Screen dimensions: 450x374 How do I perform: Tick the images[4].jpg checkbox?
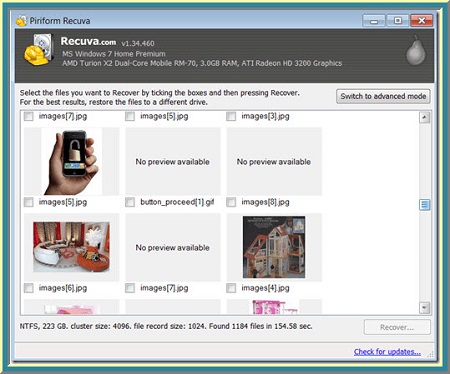coord(231,288)
